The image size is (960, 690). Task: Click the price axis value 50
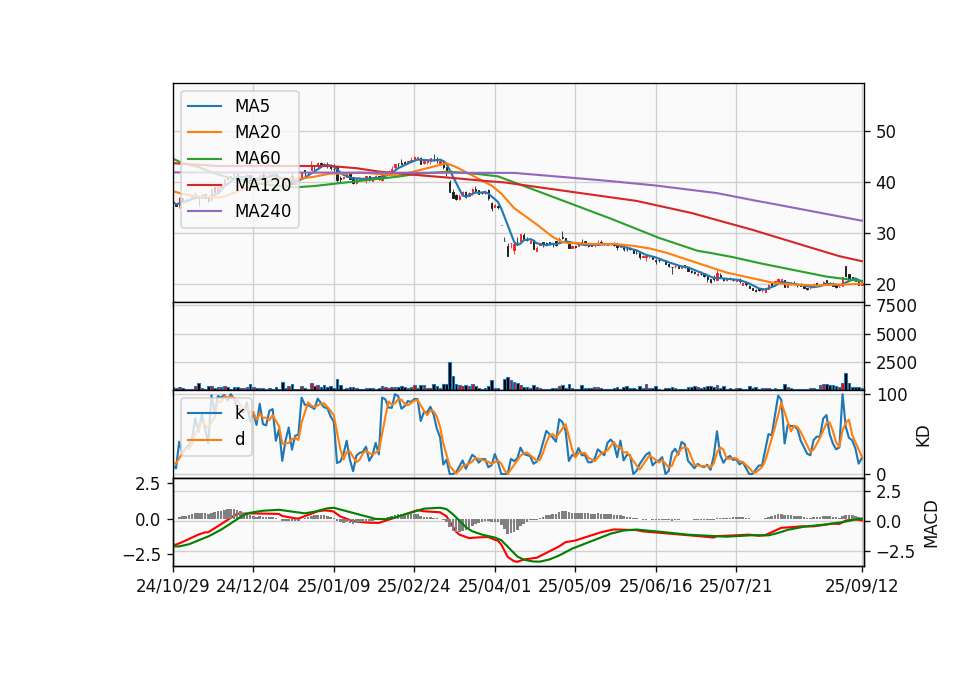coord(886,132)
